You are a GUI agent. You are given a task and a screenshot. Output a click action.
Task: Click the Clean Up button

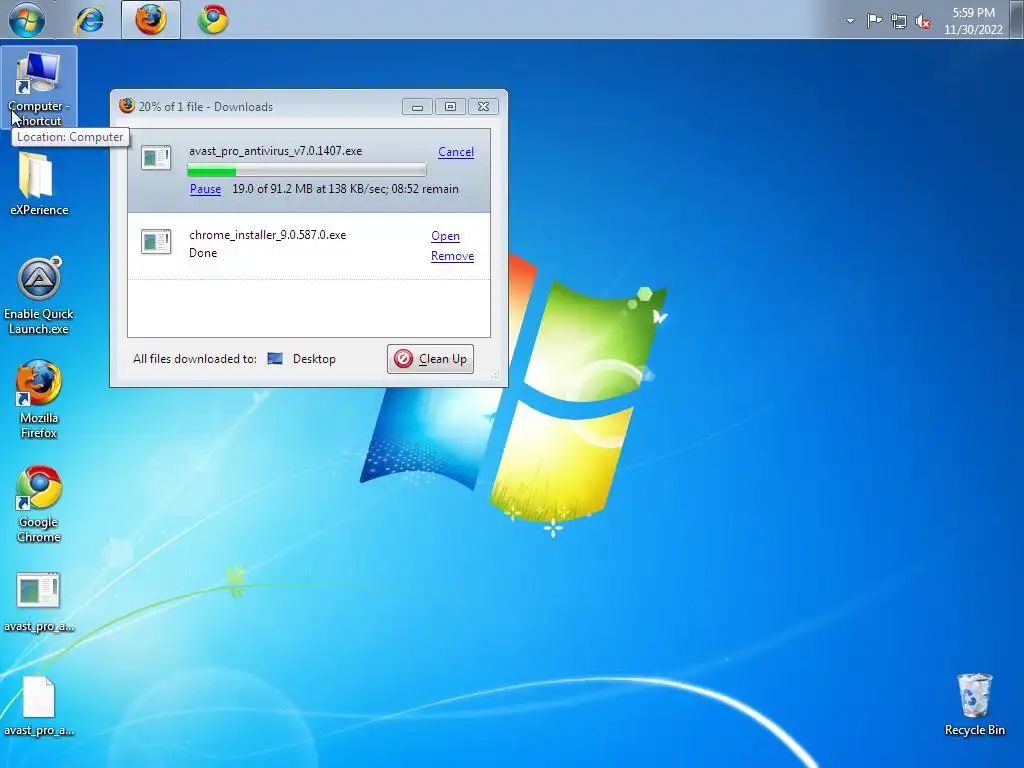tap(430, 359)
